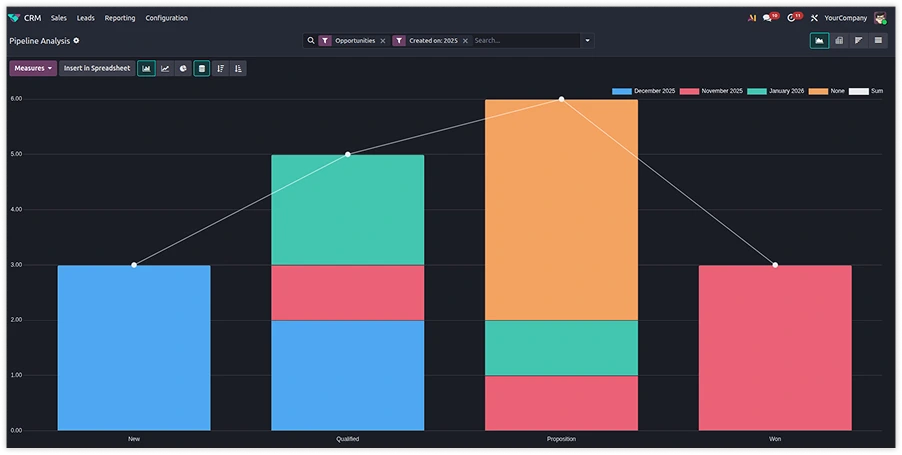Sort chart in descending order
The width and height of the screenshot is (902, 455).
(x=220, y=68)
